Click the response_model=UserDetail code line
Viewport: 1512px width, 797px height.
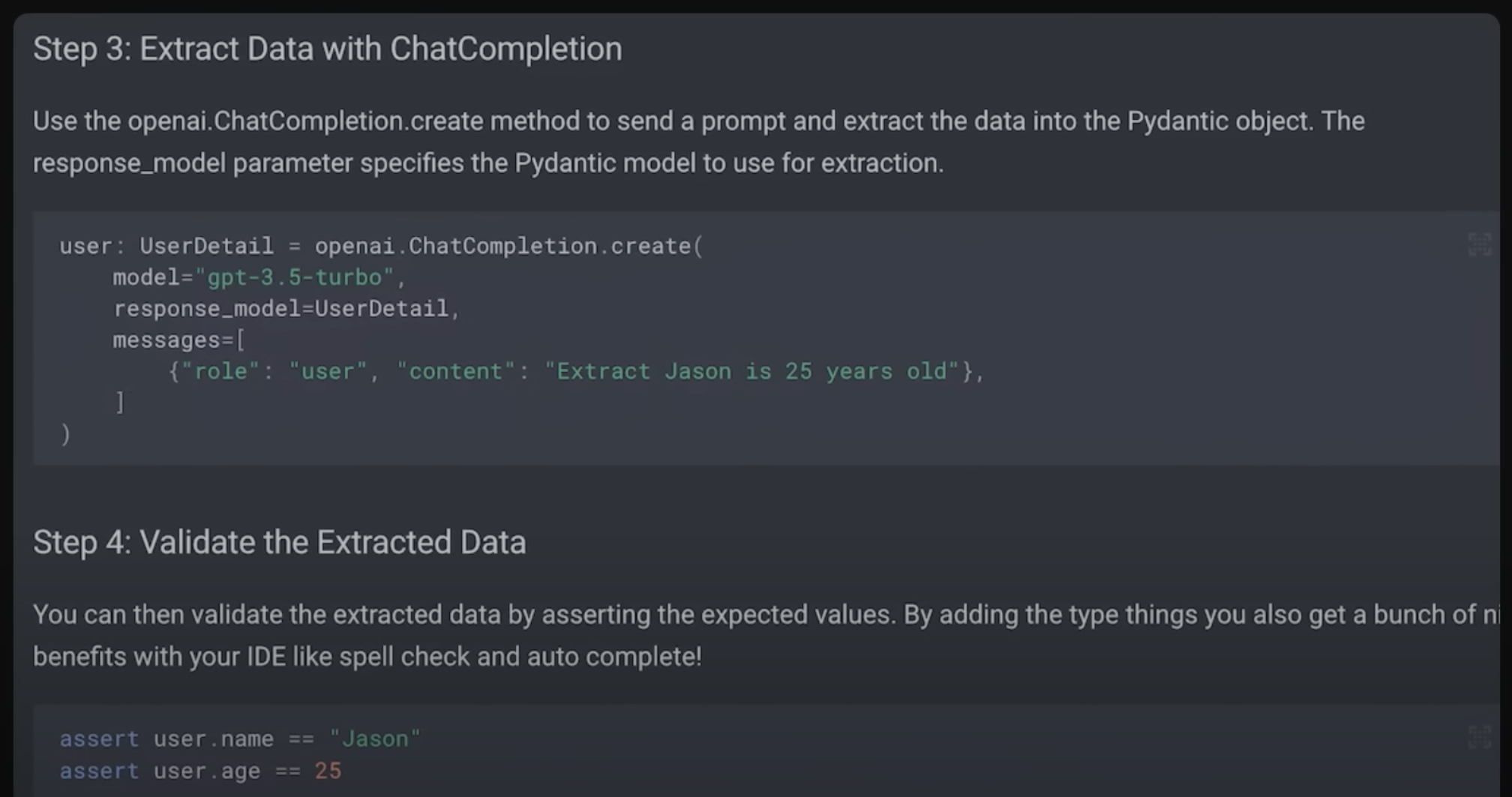point(286,308)
